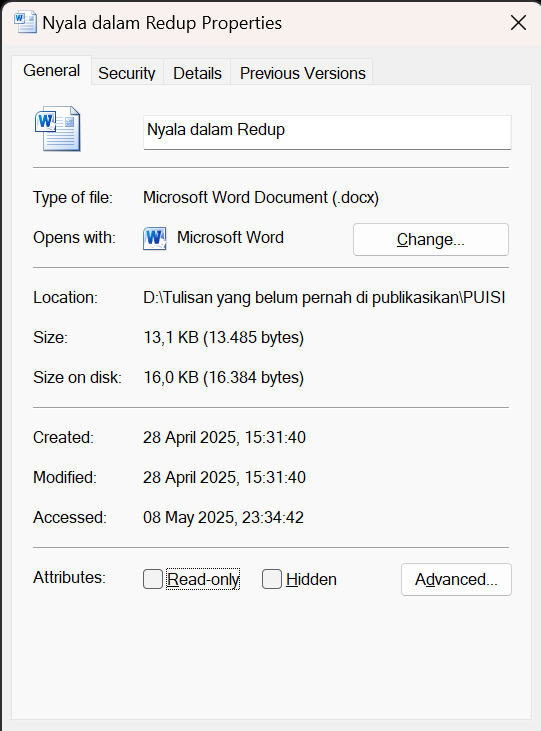The image size is (541, 731).
Task: Switch to the General tab
Action: click(x=51, y=70)
